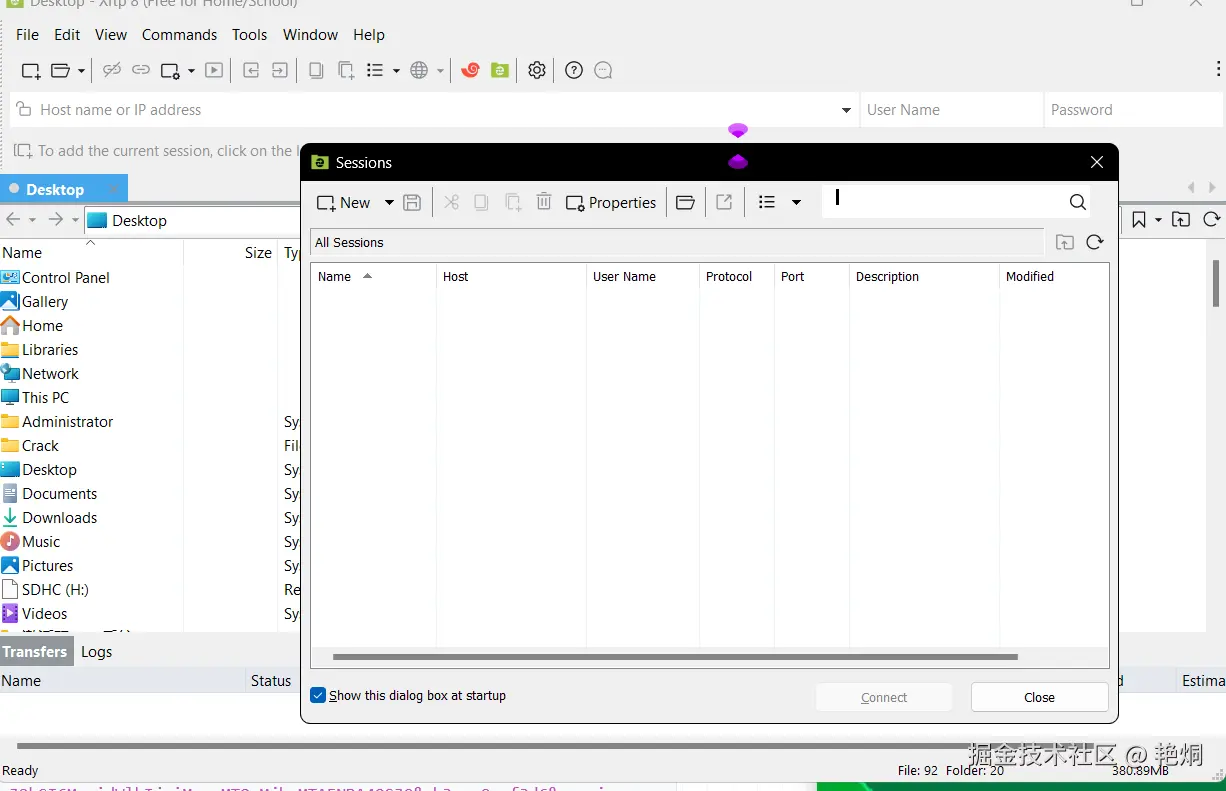This screenshot has height=791, width=1226.
Task: Sort sessions by Host column header
Action: 511,276
